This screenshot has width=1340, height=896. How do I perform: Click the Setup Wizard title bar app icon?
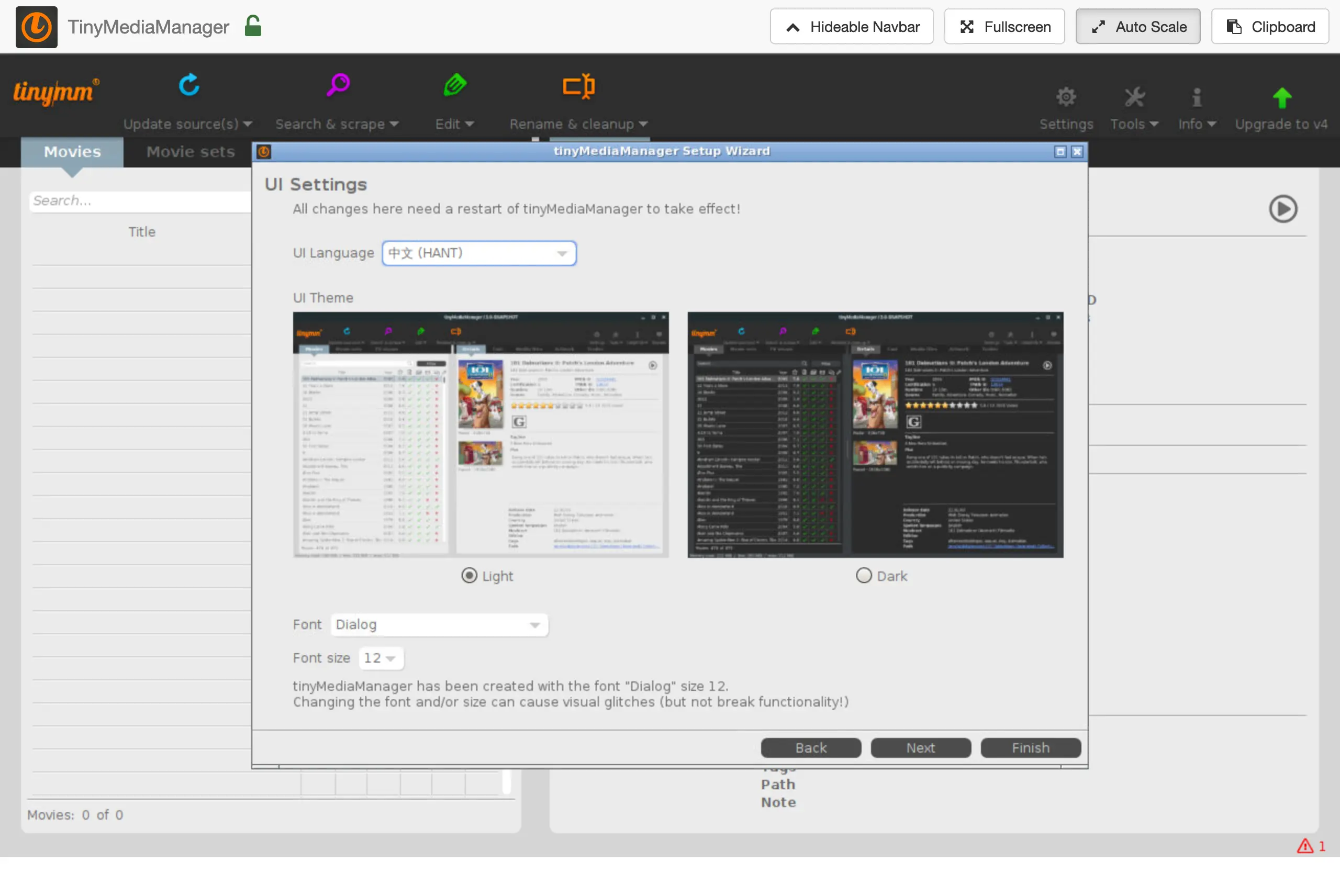coord(264,151)
